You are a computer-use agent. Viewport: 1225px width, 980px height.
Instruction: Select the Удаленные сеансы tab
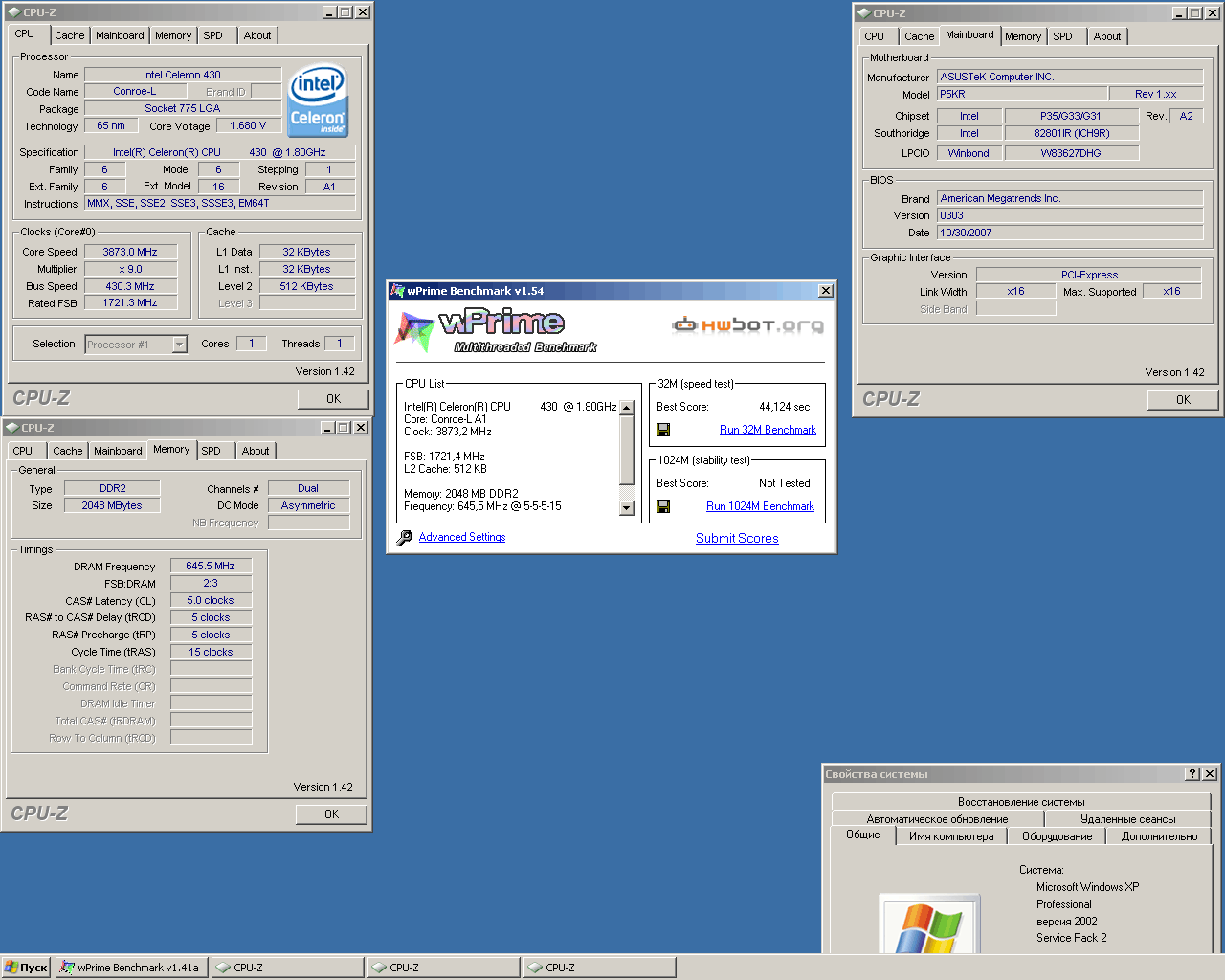(1128, 819)
